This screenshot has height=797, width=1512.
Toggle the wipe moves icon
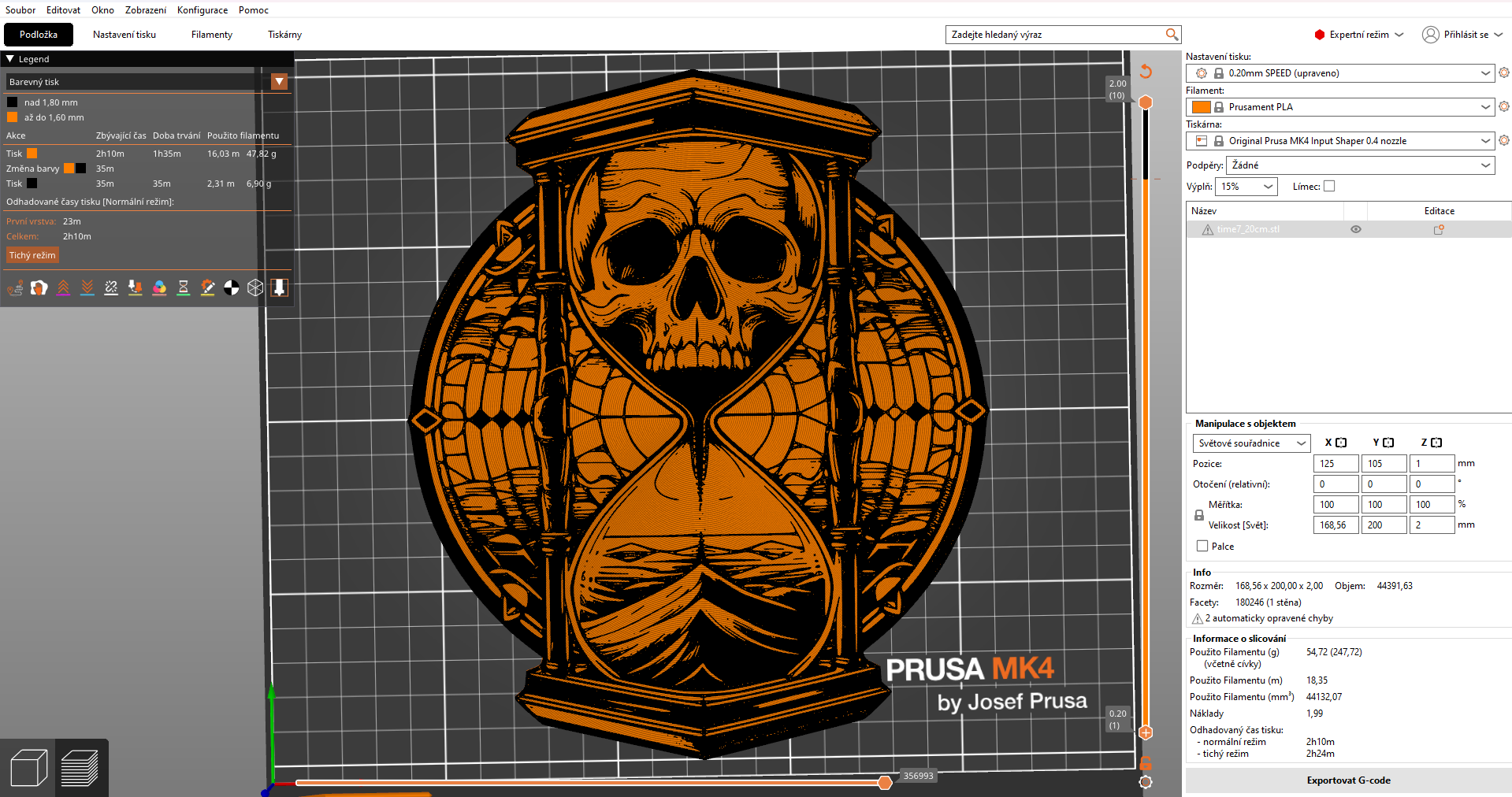39,287
